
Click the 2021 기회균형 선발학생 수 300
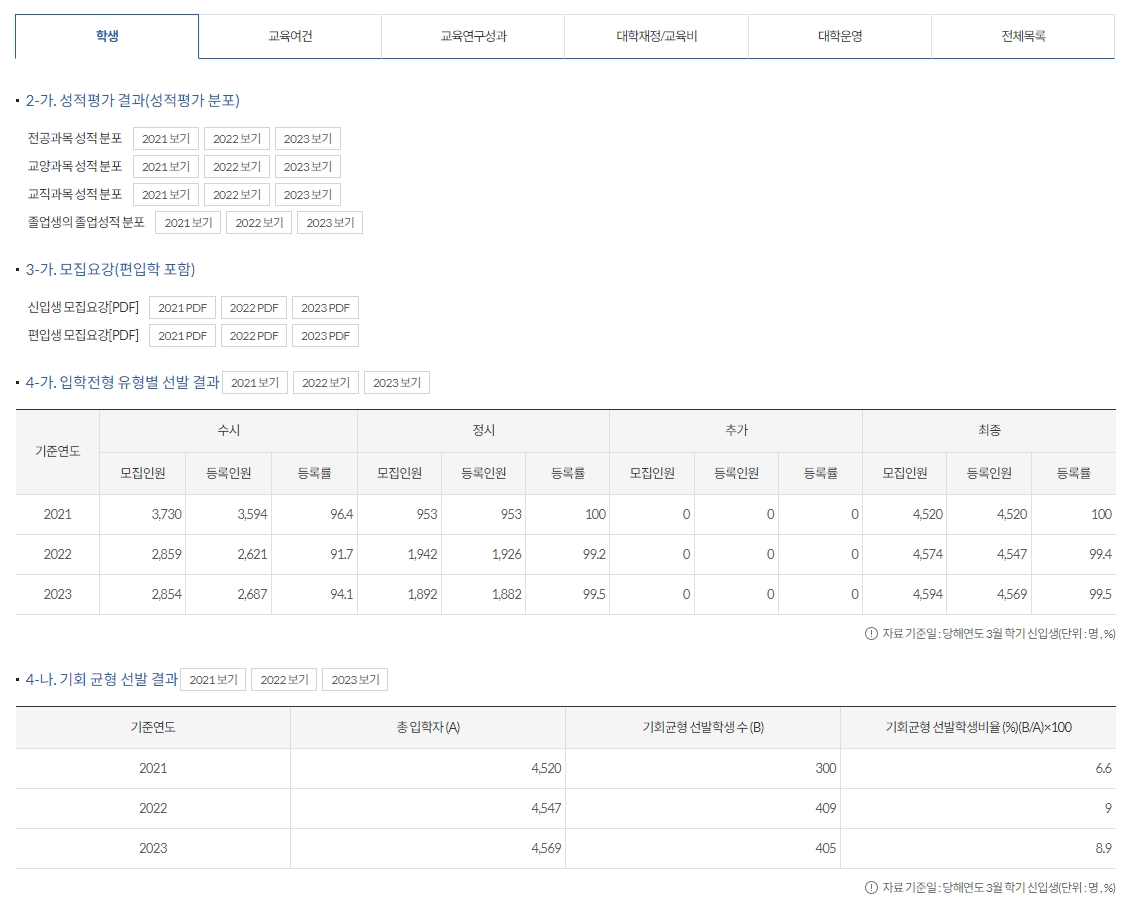click(x=825, y=769)
